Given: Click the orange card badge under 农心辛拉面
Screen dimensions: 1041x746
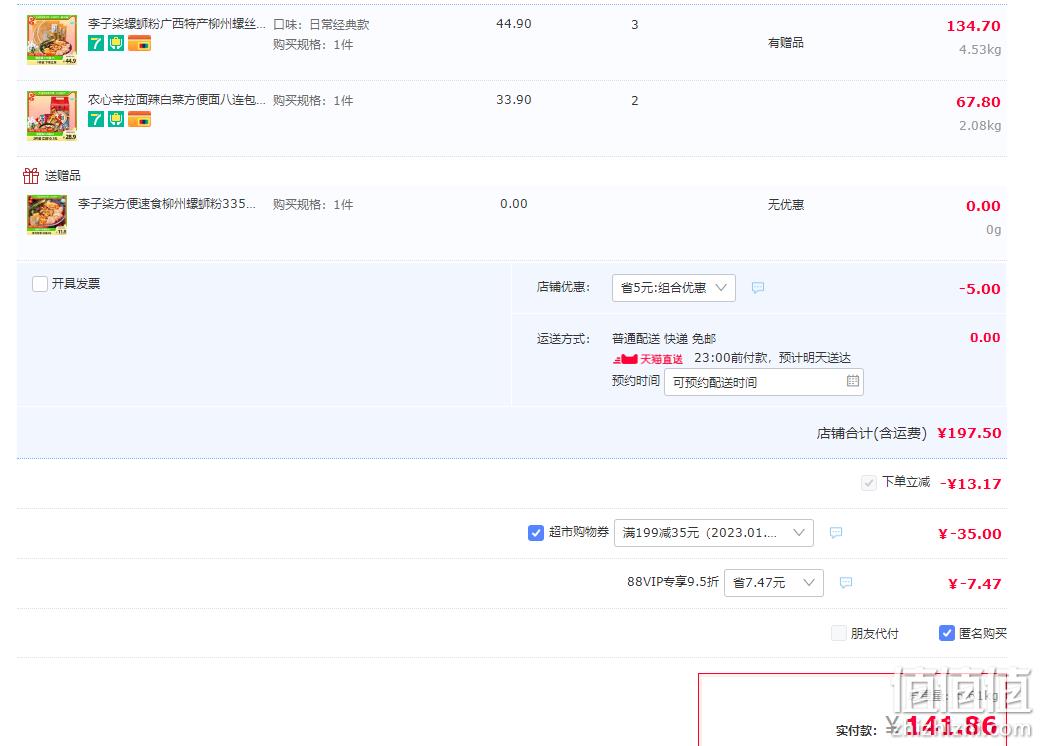Looking at the screenshot, I should tap(139, 119).
